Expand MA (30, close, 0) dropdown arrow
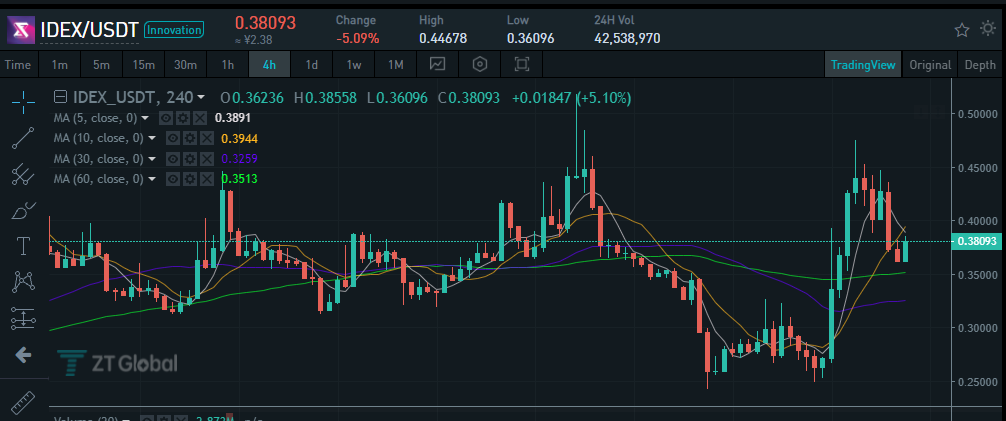The width and height of the screenshot is (1006, 421). (152, 159)
